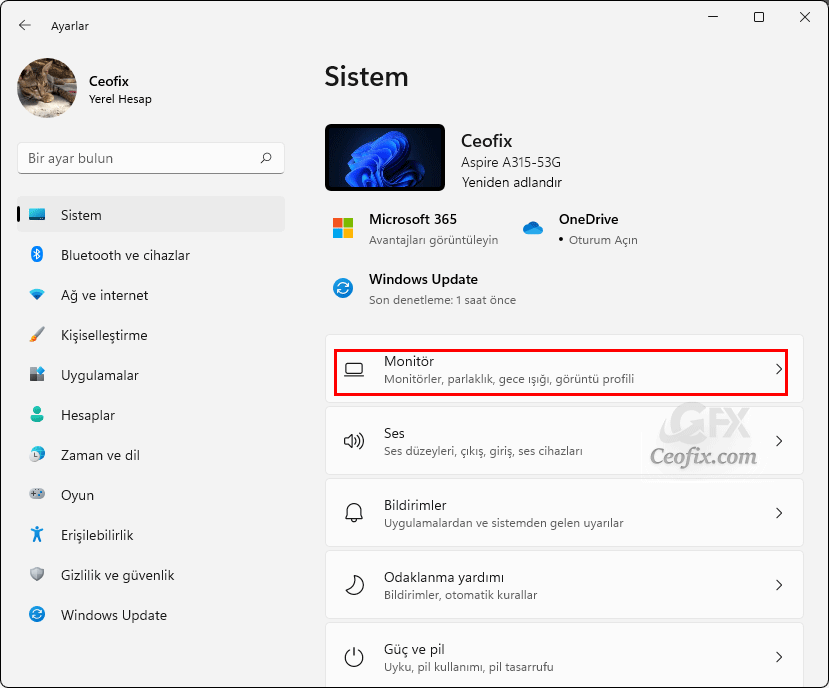The height and width of the screenshot is (688, 829).
Task: Open 'Avantajları görüntüleyin' under Microsoft 365
Action: click(434, 240)
